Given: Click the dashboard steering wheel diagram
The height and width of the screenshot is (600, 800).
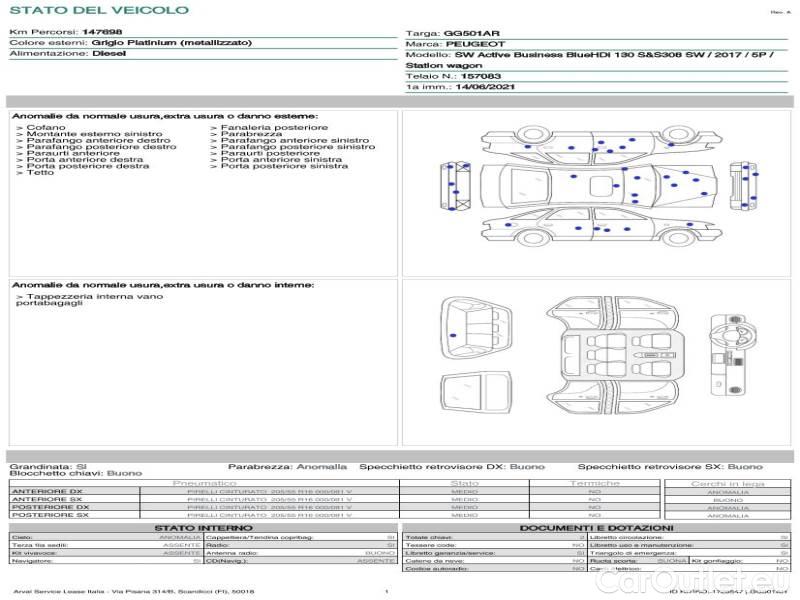Looking at the screenshot, I should (733, 355).
